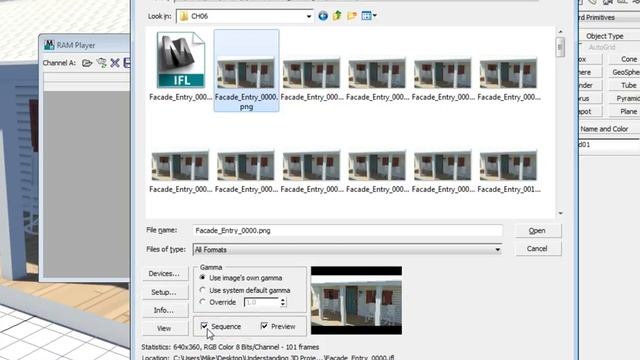The height and width of the screenshot is (360, 640).
Task: Increase the Override gamma spinner value
Action: click(x=283, y=300)
